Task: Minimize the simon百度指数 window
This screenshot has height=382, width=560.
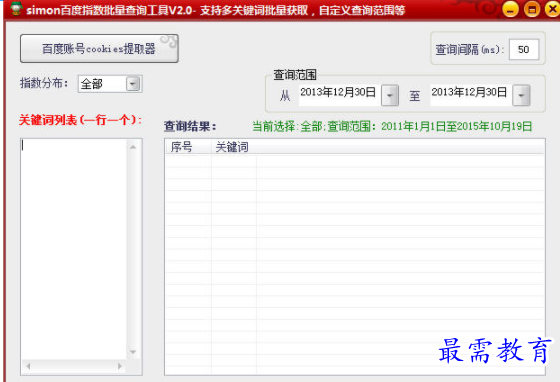Action: pos(510,9)
